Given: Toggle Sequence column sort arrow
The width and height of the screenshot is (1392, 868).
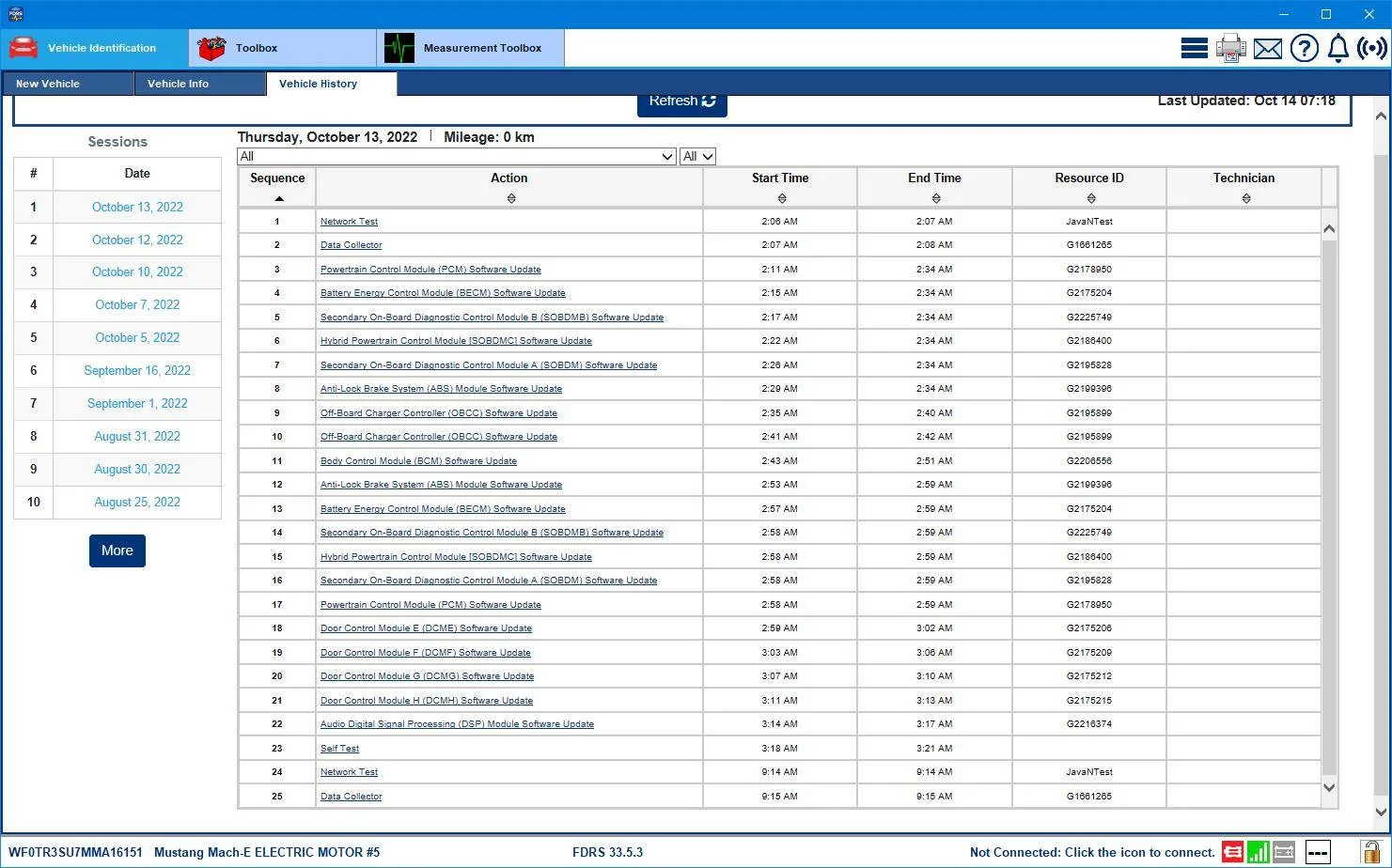Looking at the screenshot, I should coord(279,198).
